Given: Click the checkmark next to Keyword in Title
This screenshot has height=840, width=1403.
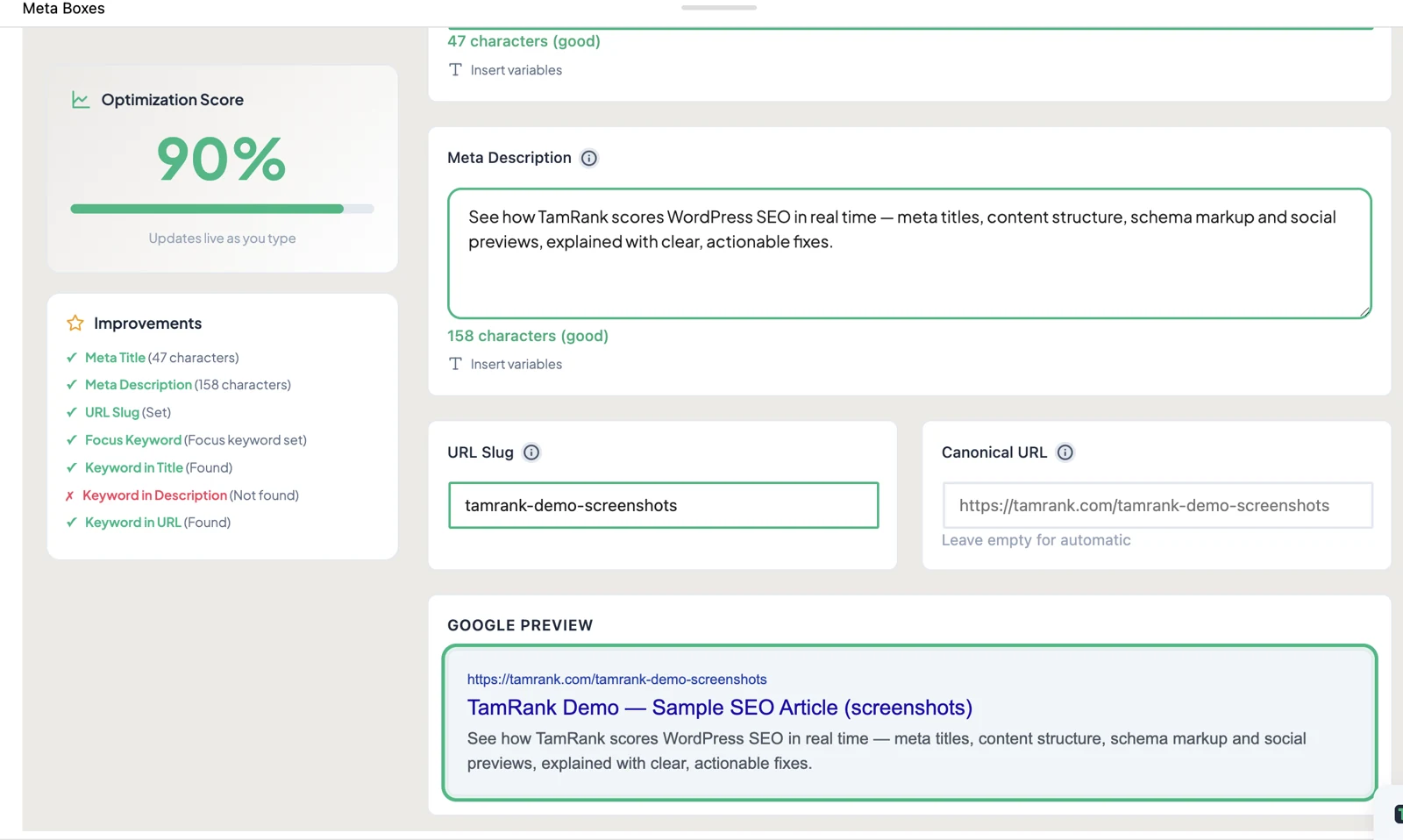Looking at the screenshot, I should pos(72,467).
